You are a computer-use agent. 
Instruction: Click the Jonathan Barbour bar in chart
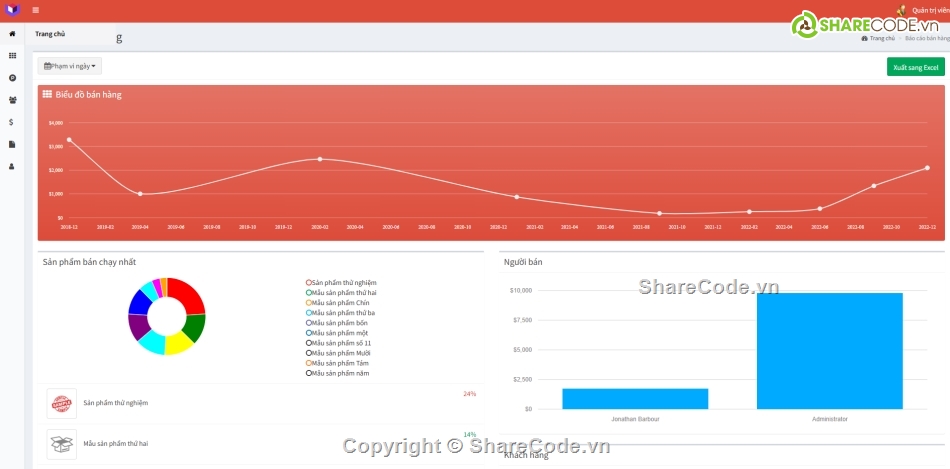[x=635, y=398]
